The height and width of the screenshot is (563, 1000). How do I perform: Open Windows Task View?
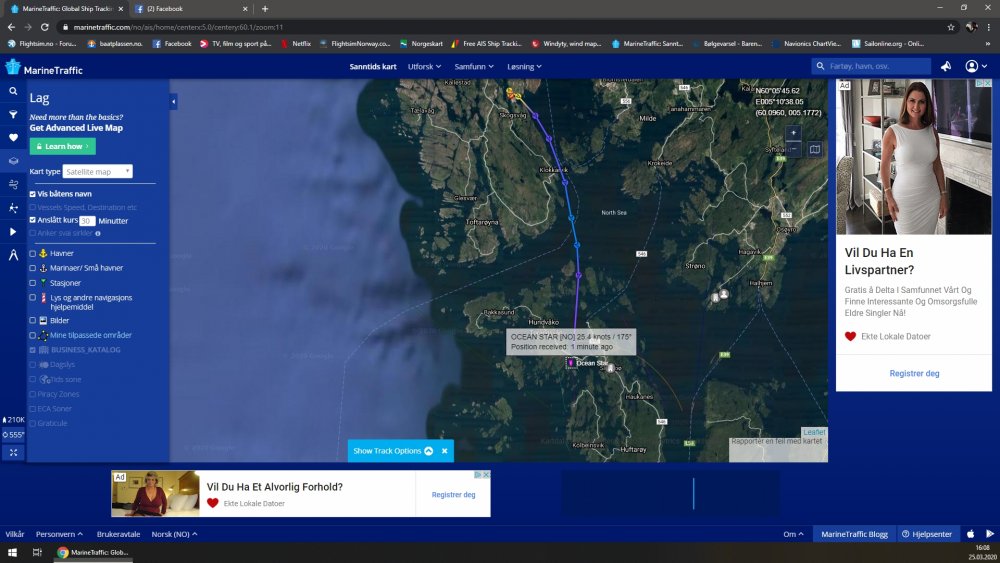pyautogui.click(x=37, y=552)
